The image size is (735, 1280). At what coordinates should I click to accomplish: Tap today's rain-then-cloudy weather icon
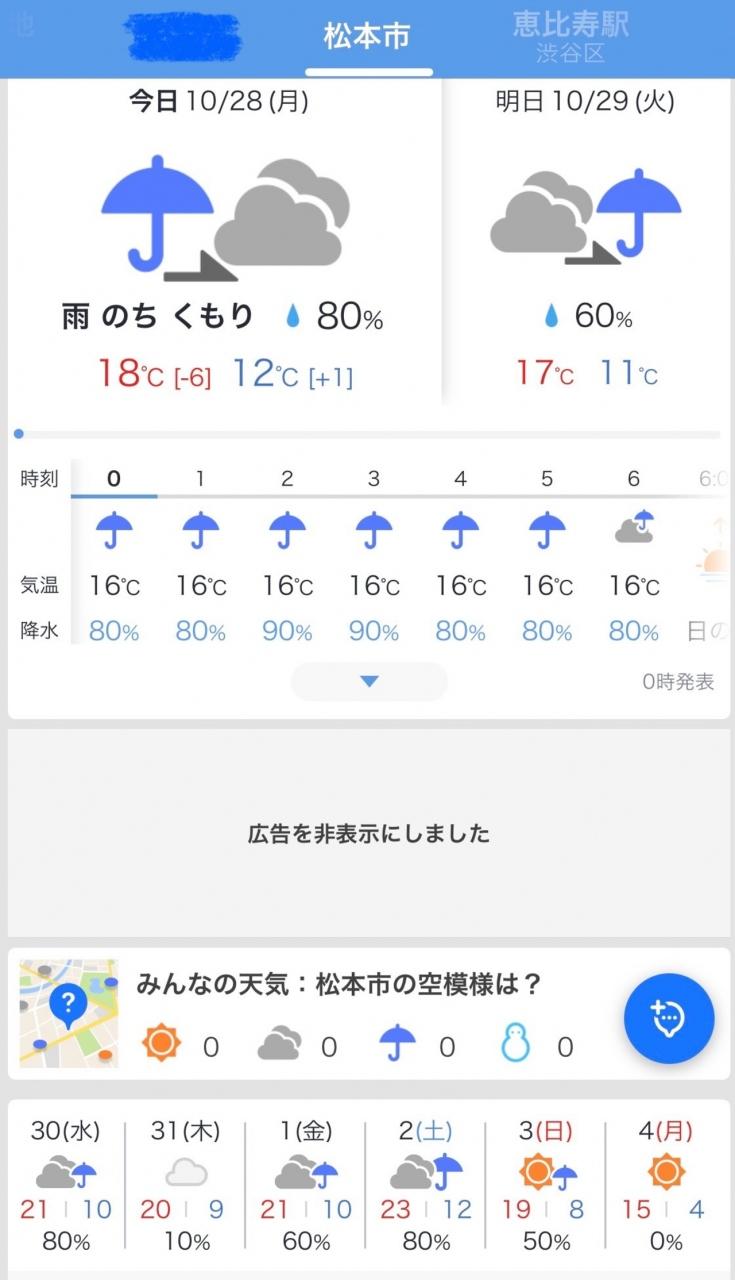226,219
